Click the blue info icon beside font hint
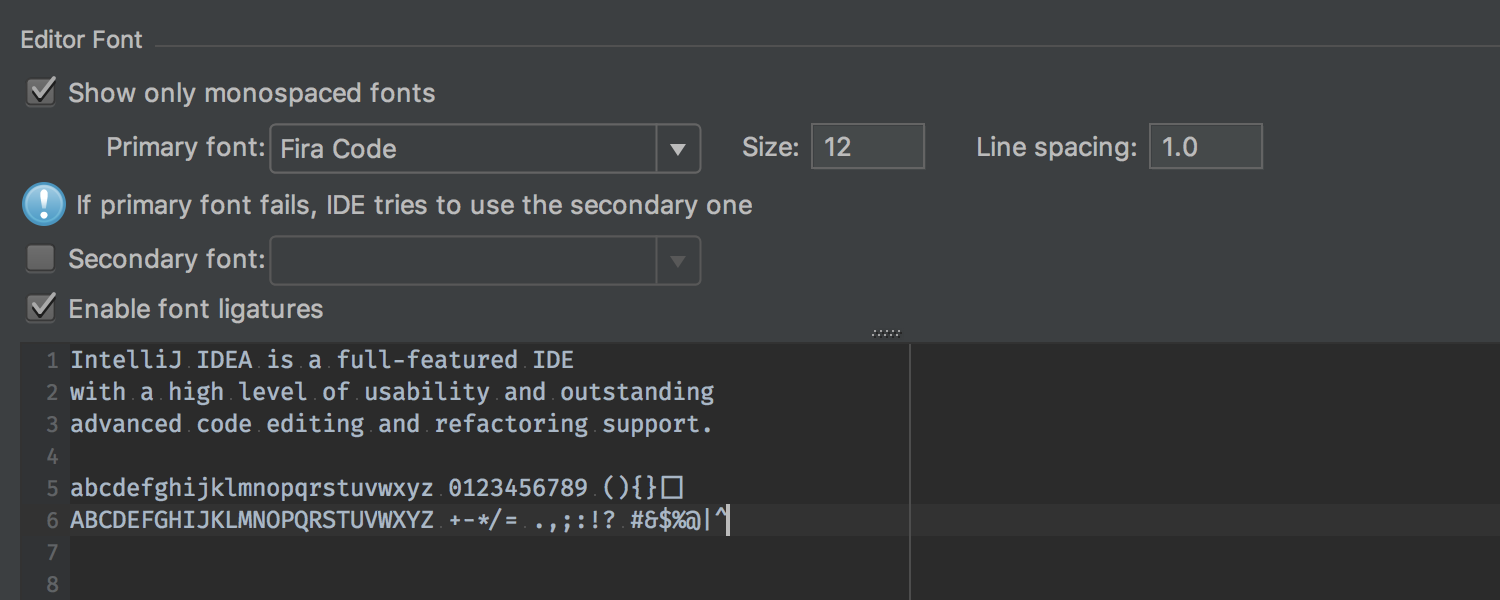 [43, 205]
